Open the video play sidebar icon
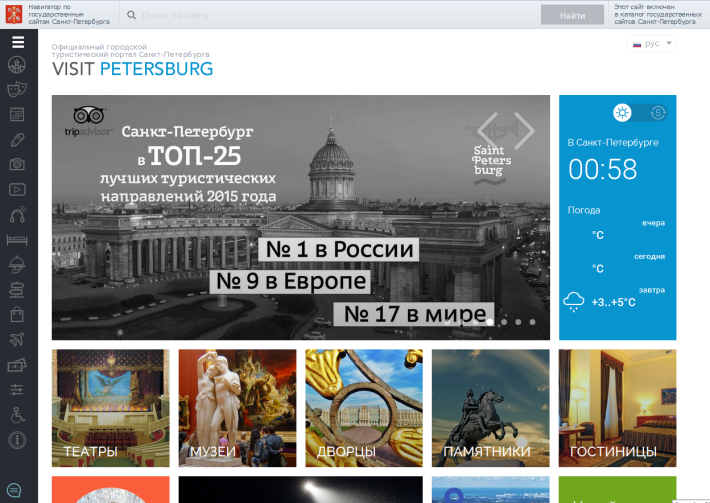Viewport: 710px width, 503px height. click(17, 189)
